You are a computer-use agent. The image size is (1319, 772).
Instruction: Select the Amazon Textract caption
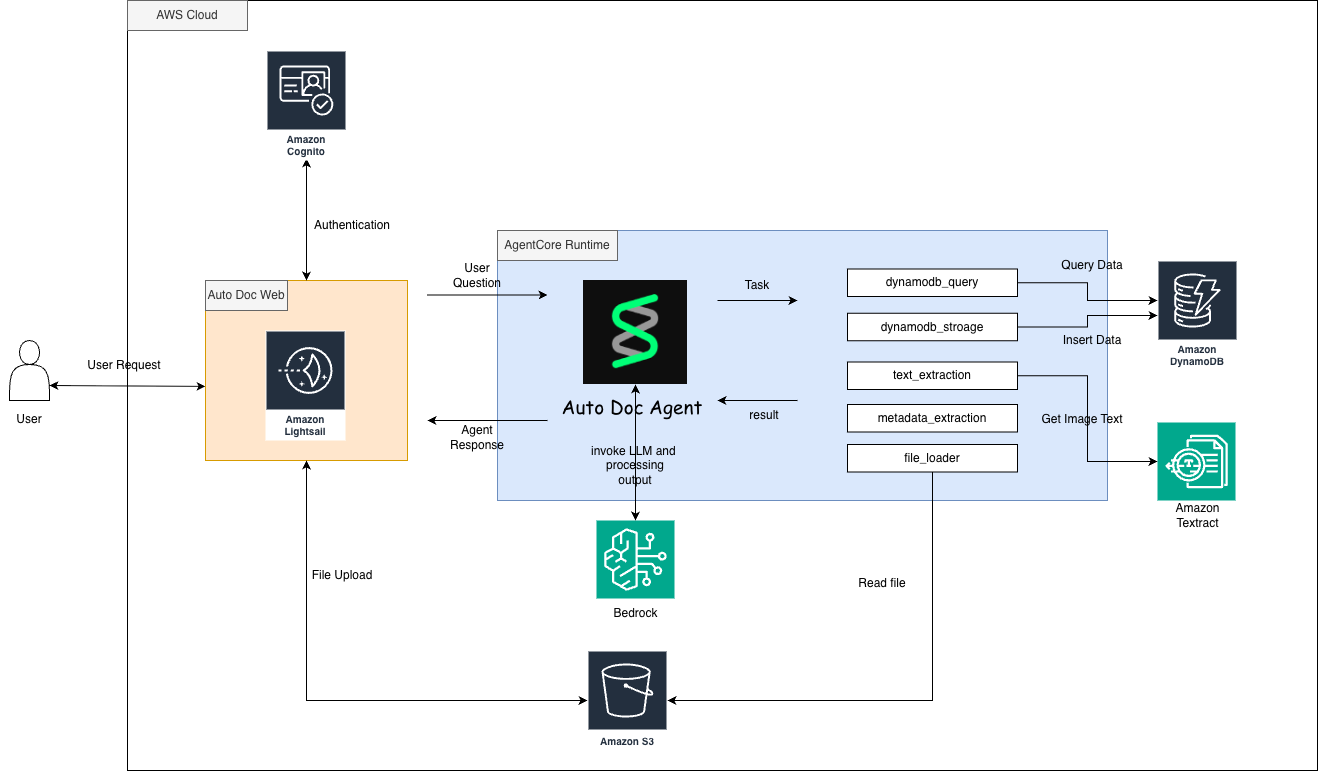point(1197,516)
